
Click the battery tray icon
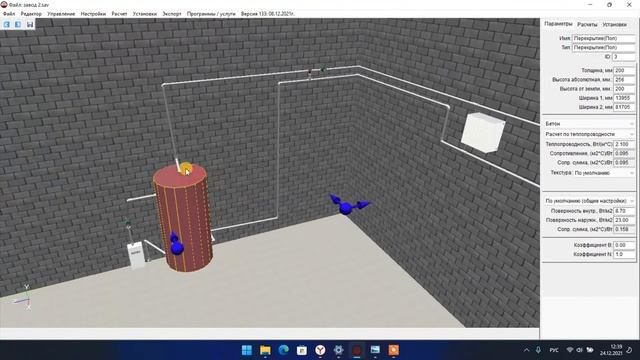[590, 350]
